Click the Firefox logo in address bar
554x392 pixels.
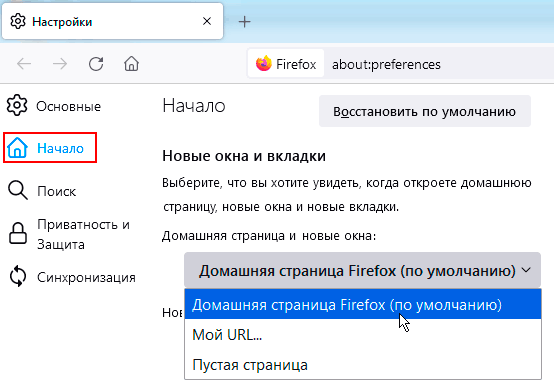(x=264, y=64)
